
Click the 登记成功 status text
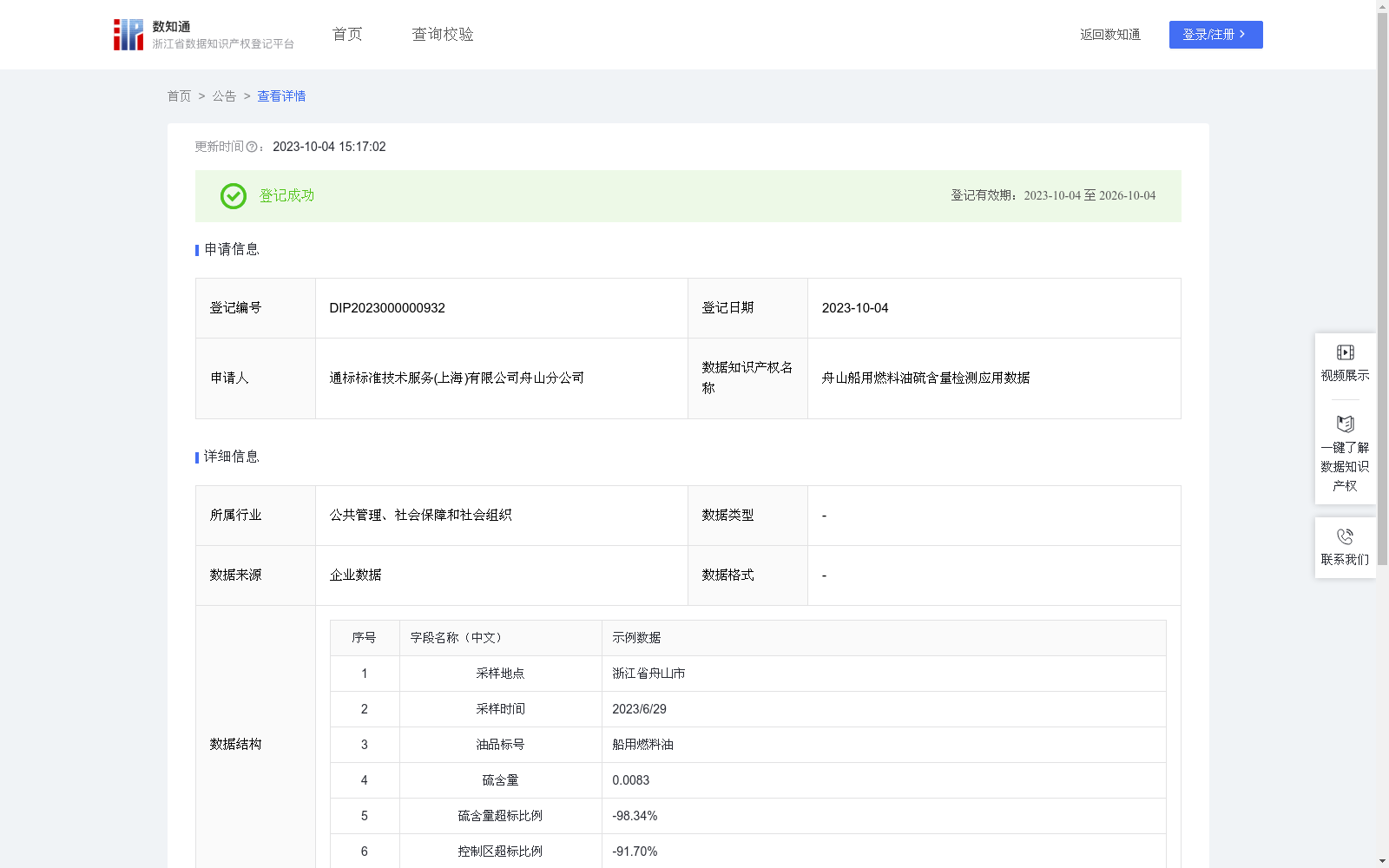click(286, 196)
